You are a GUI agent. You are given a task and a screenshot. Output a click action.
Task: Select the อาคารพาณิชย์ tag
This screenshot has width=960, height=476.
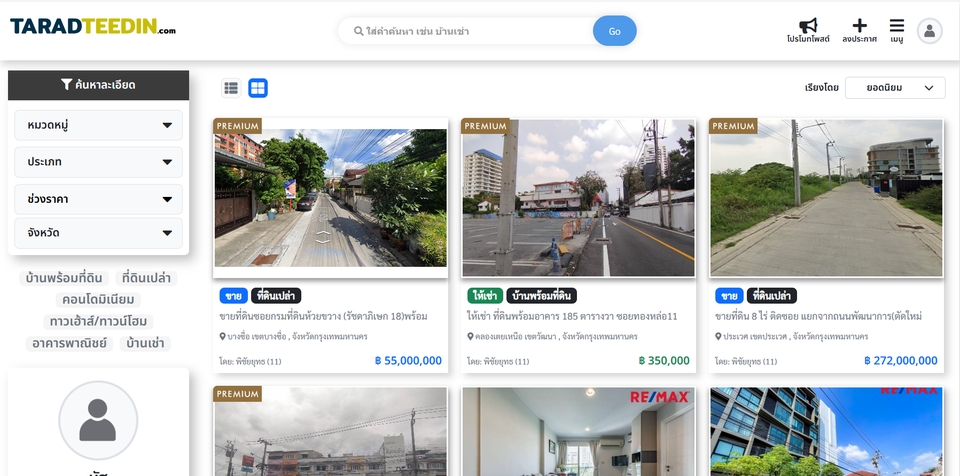point(69,343)
